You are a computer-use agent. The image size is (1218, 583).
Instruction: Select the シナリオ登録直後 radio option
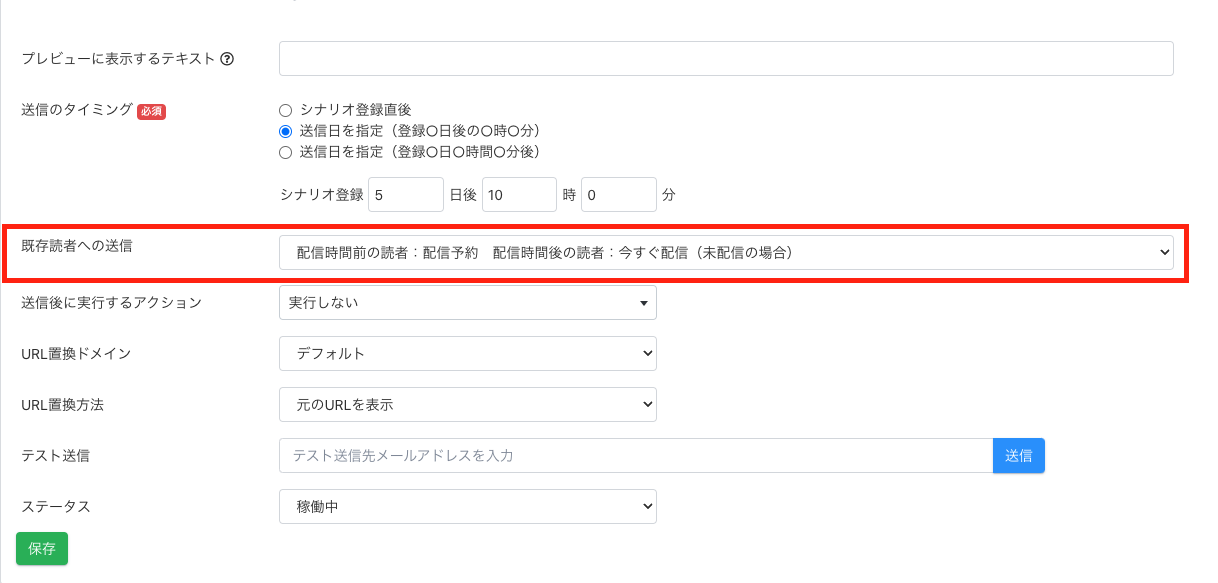[286, 110]
